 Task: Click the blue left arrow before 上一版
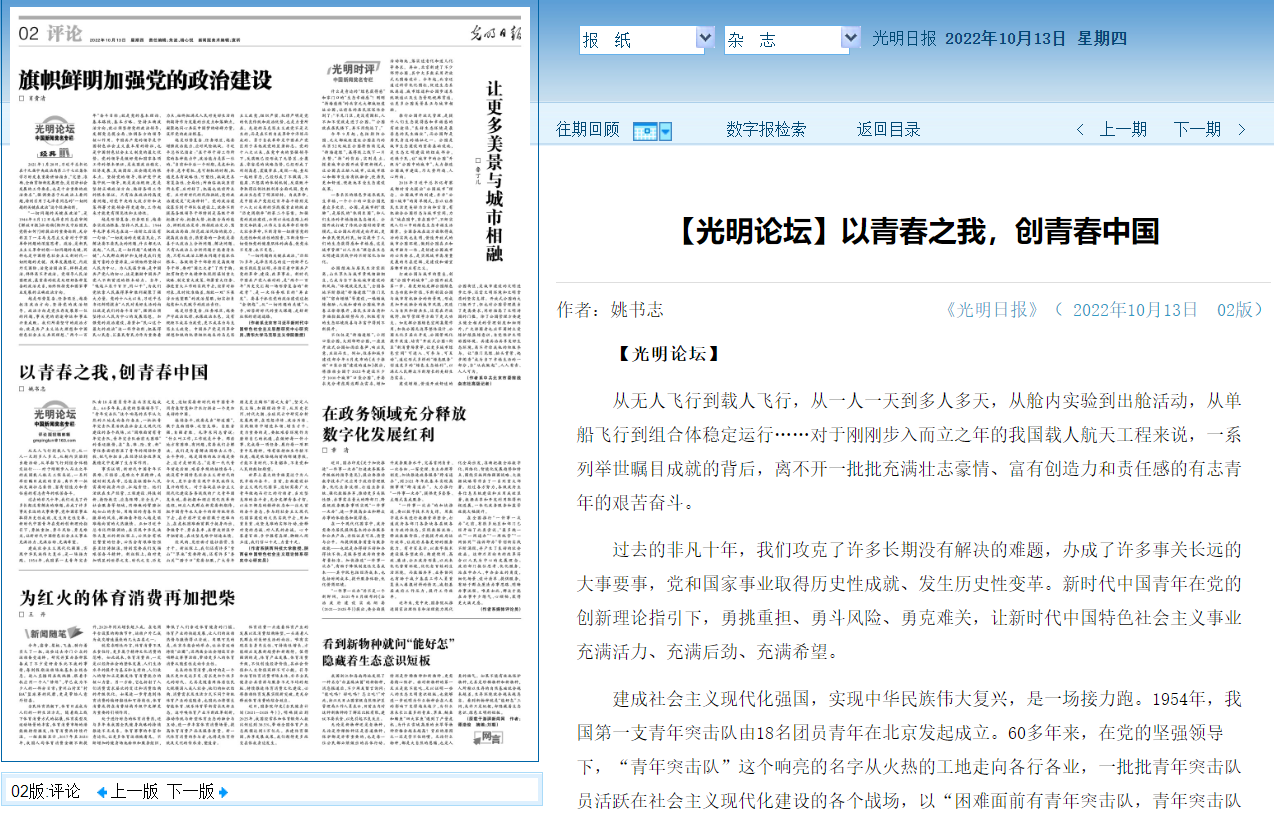(x=101, y=792)
